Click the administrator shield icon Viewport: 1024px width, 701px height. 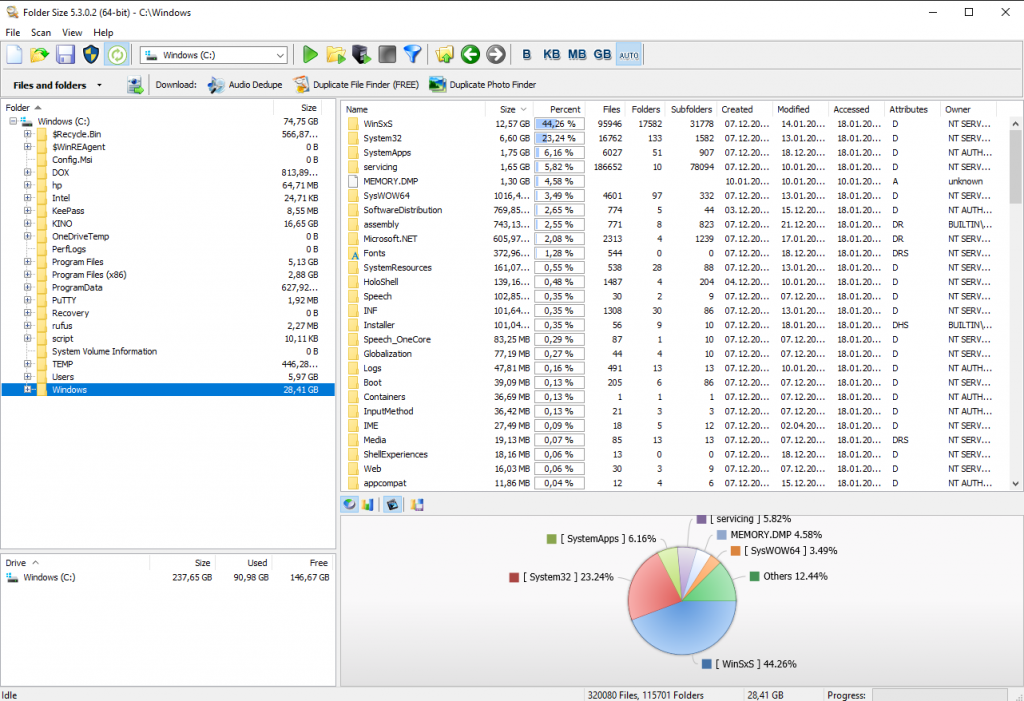tap(91, 55)
